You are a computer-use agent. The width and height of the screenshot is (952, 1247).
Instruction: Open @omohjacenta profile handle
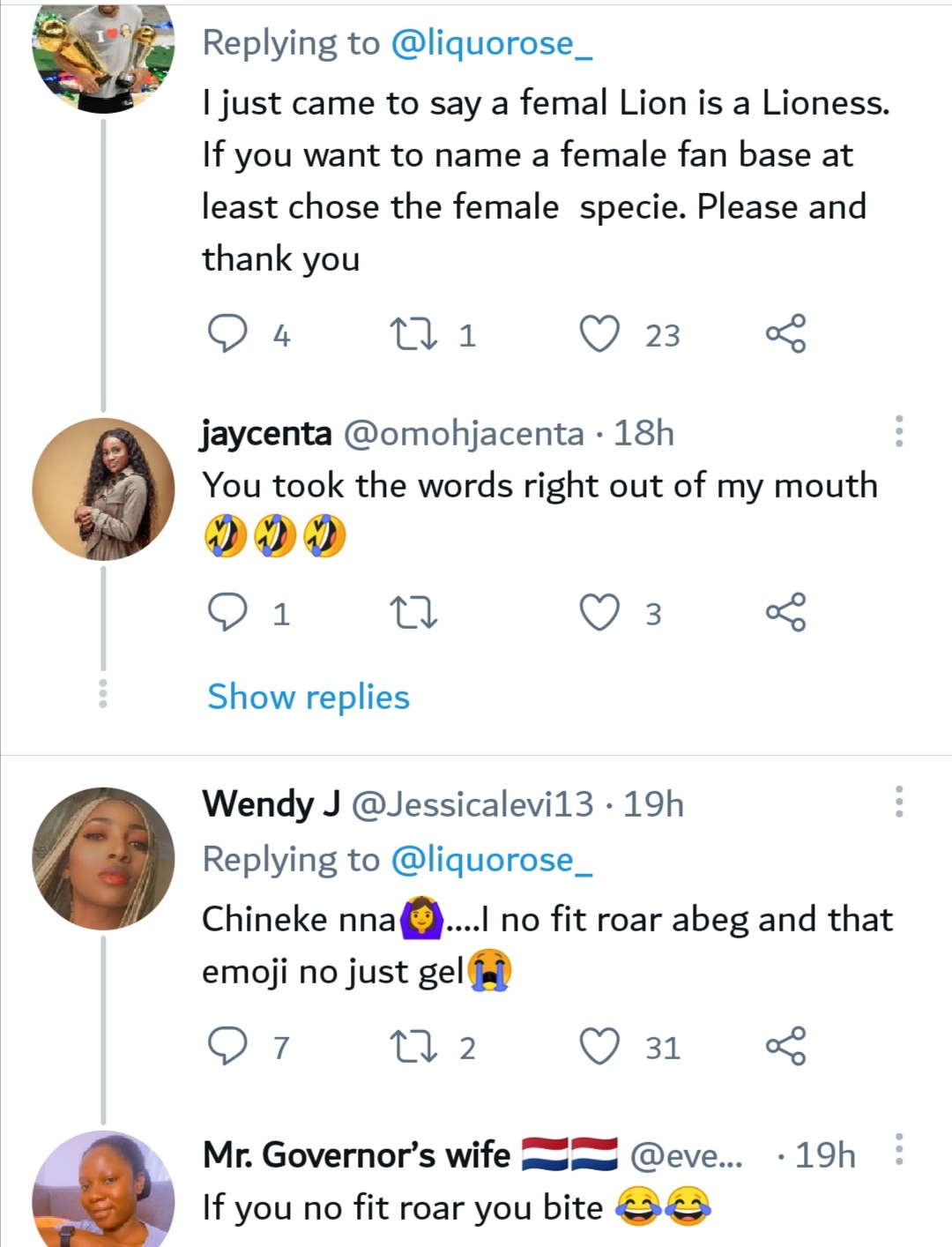tap(464, 434)
